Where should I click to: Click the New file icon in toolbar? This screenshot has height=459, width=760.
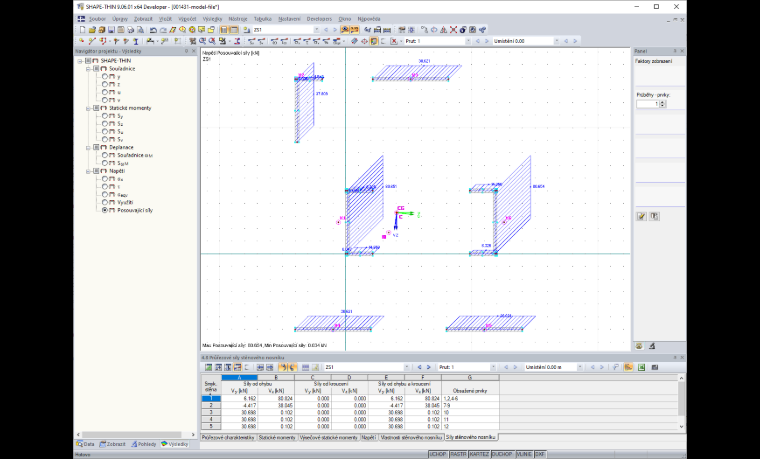(82, 30)
